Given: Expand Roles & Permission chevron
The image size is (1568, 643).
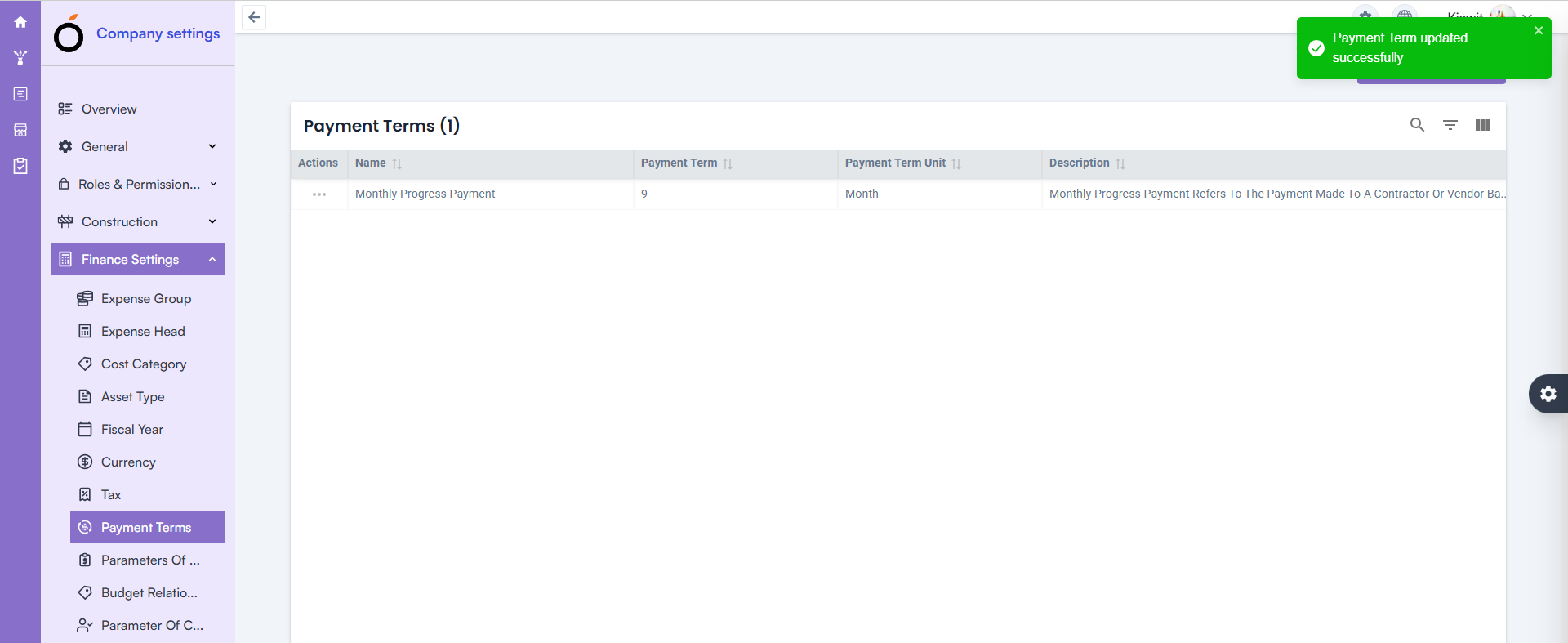Looking at the screenshot, I should pyautogui.click(x=213, y=184).
